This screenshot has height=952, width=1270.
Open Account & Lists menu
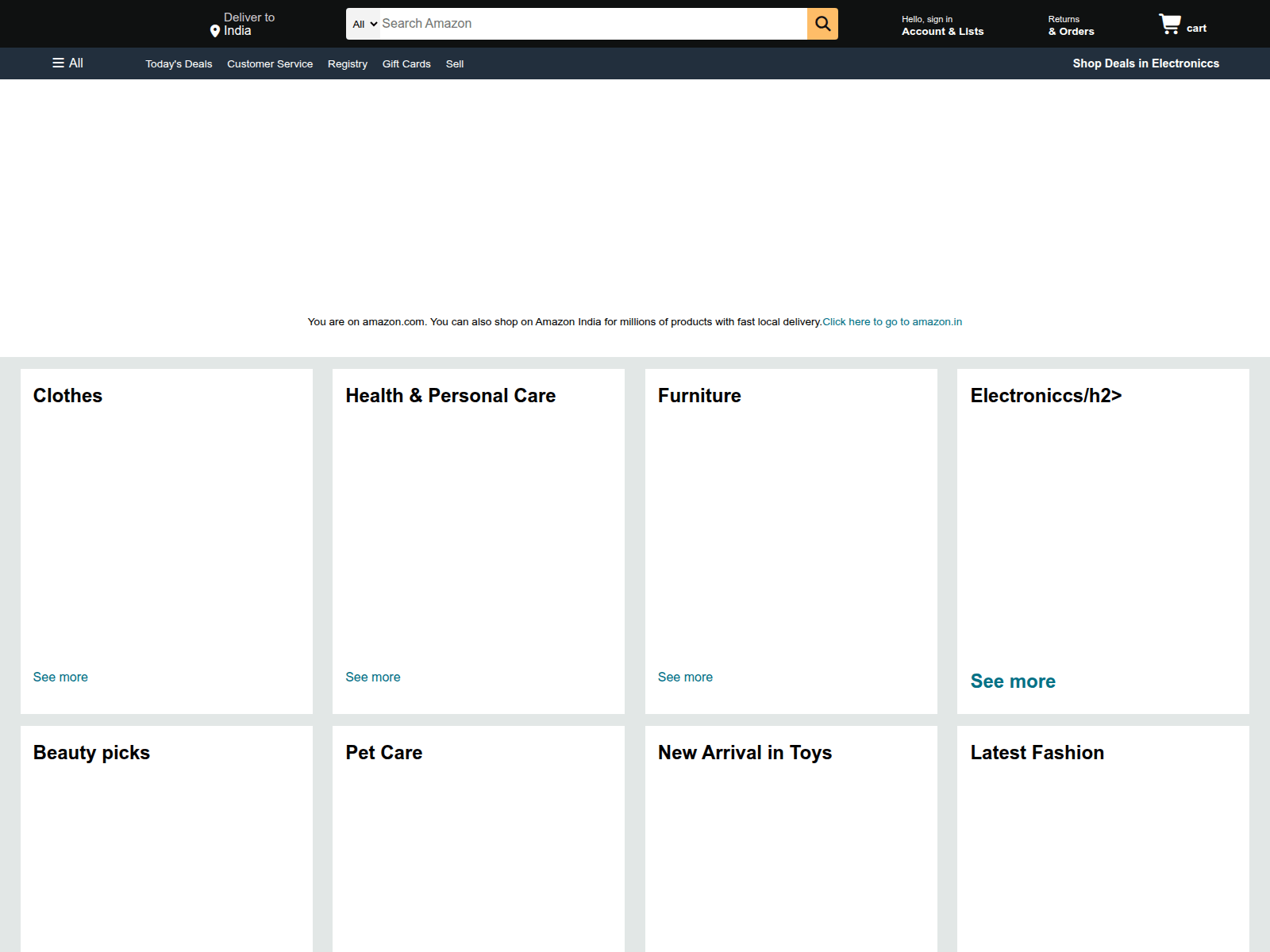942,25
